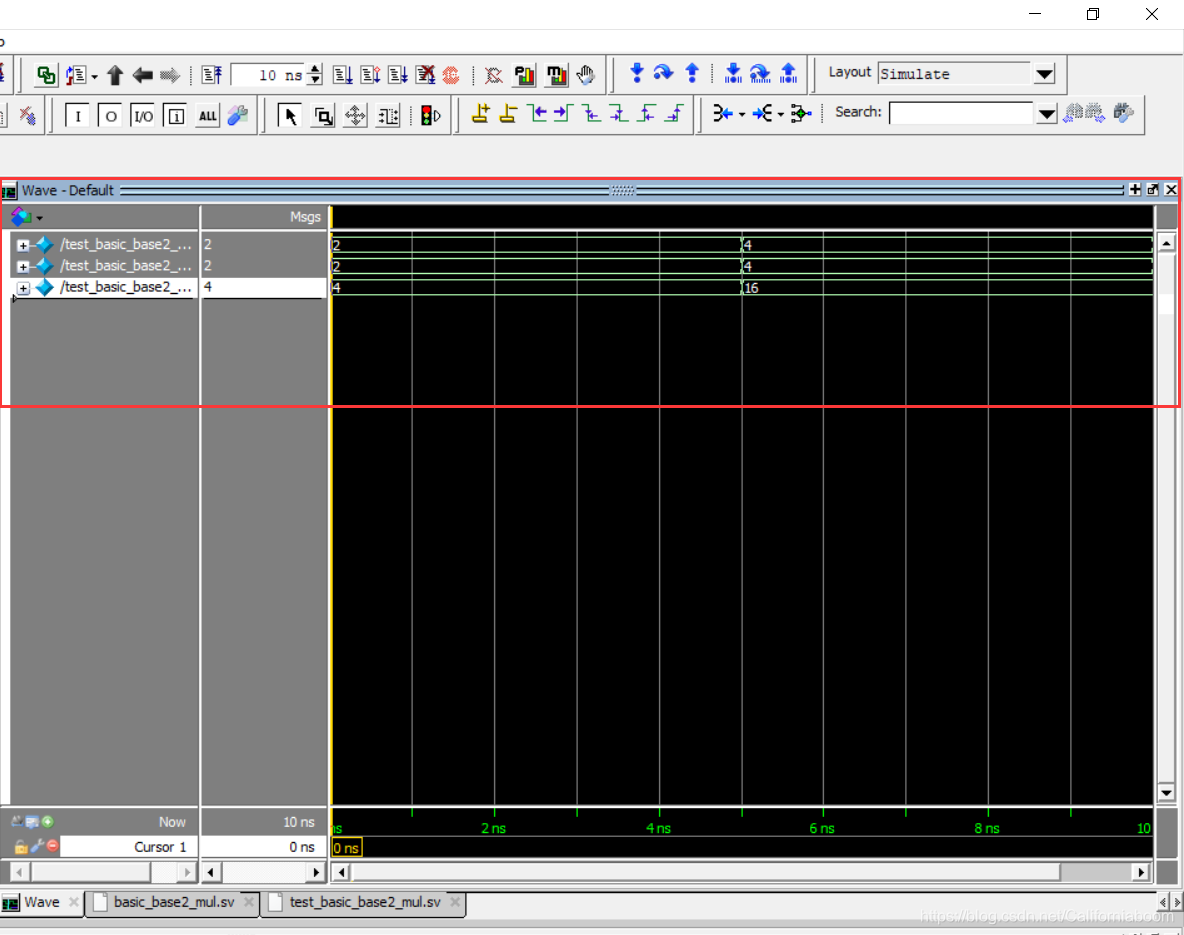Click the Memory Profiling icon
Screen dimensions: 1184x935
(557, 75)
